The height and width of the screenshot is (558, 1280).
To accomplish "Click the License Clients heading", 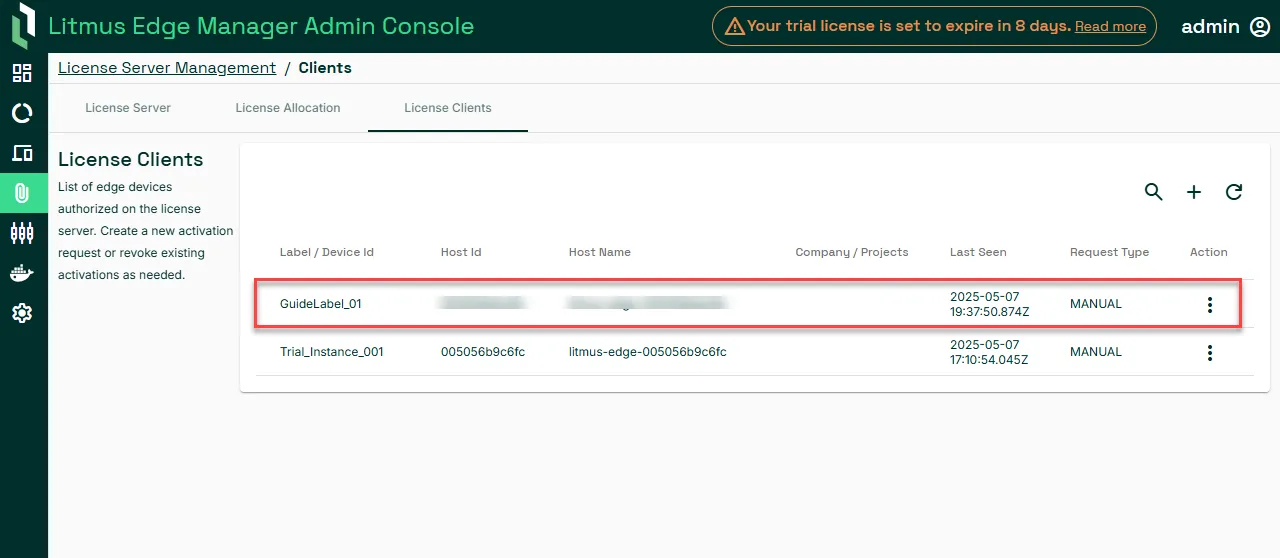I will (x=131, y=160).
